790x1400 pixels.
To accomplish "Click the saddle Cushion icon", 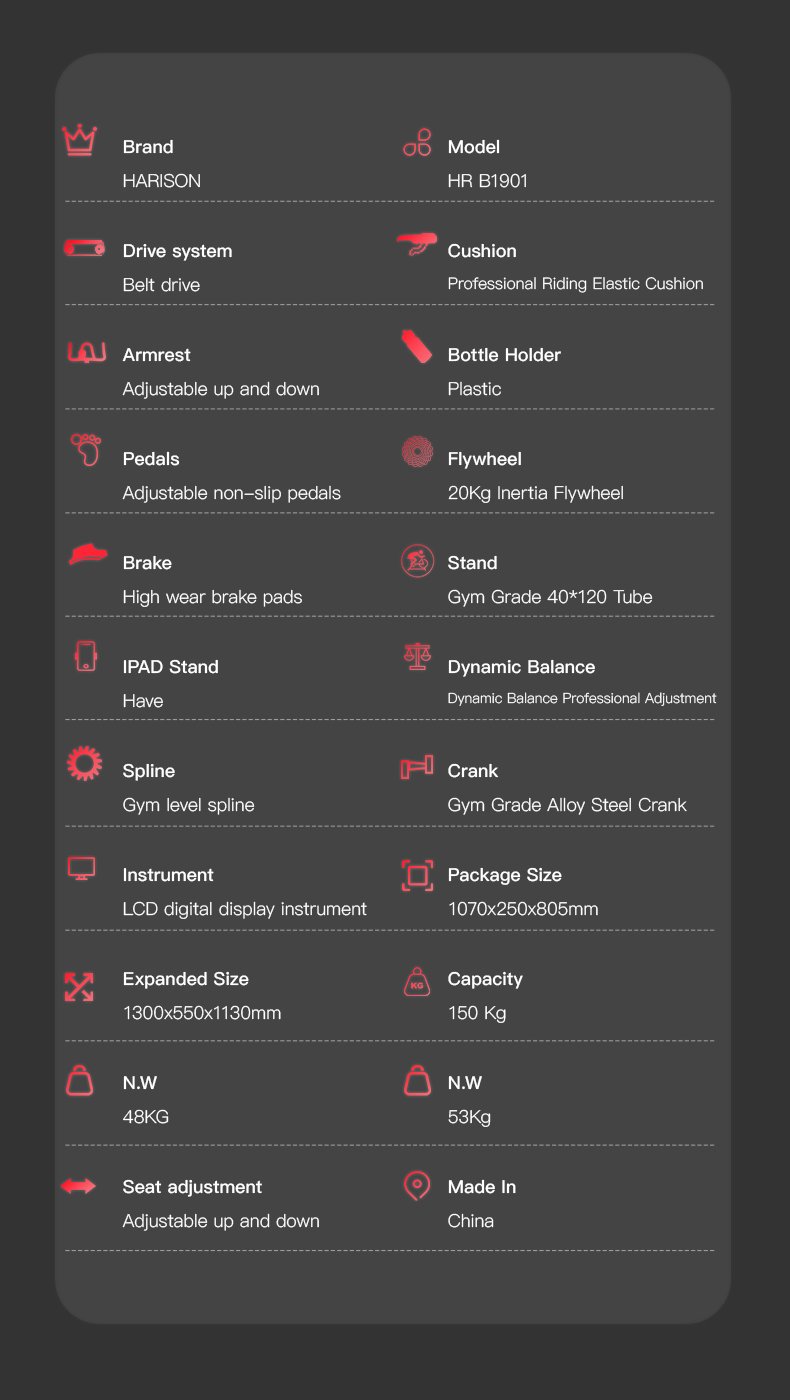I will [x=417, y=243].
